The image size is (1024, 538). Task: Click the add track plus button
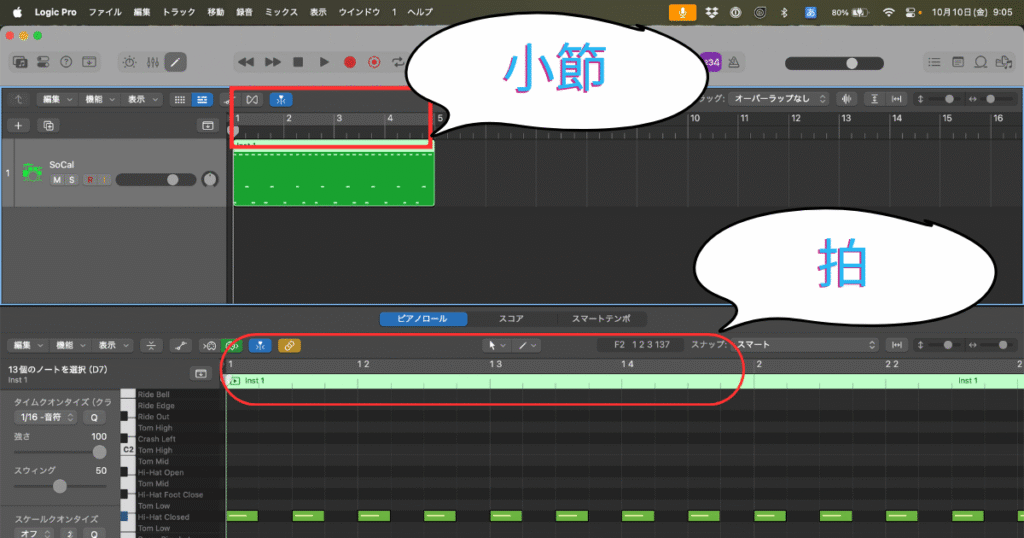click(x=18, y=125)
